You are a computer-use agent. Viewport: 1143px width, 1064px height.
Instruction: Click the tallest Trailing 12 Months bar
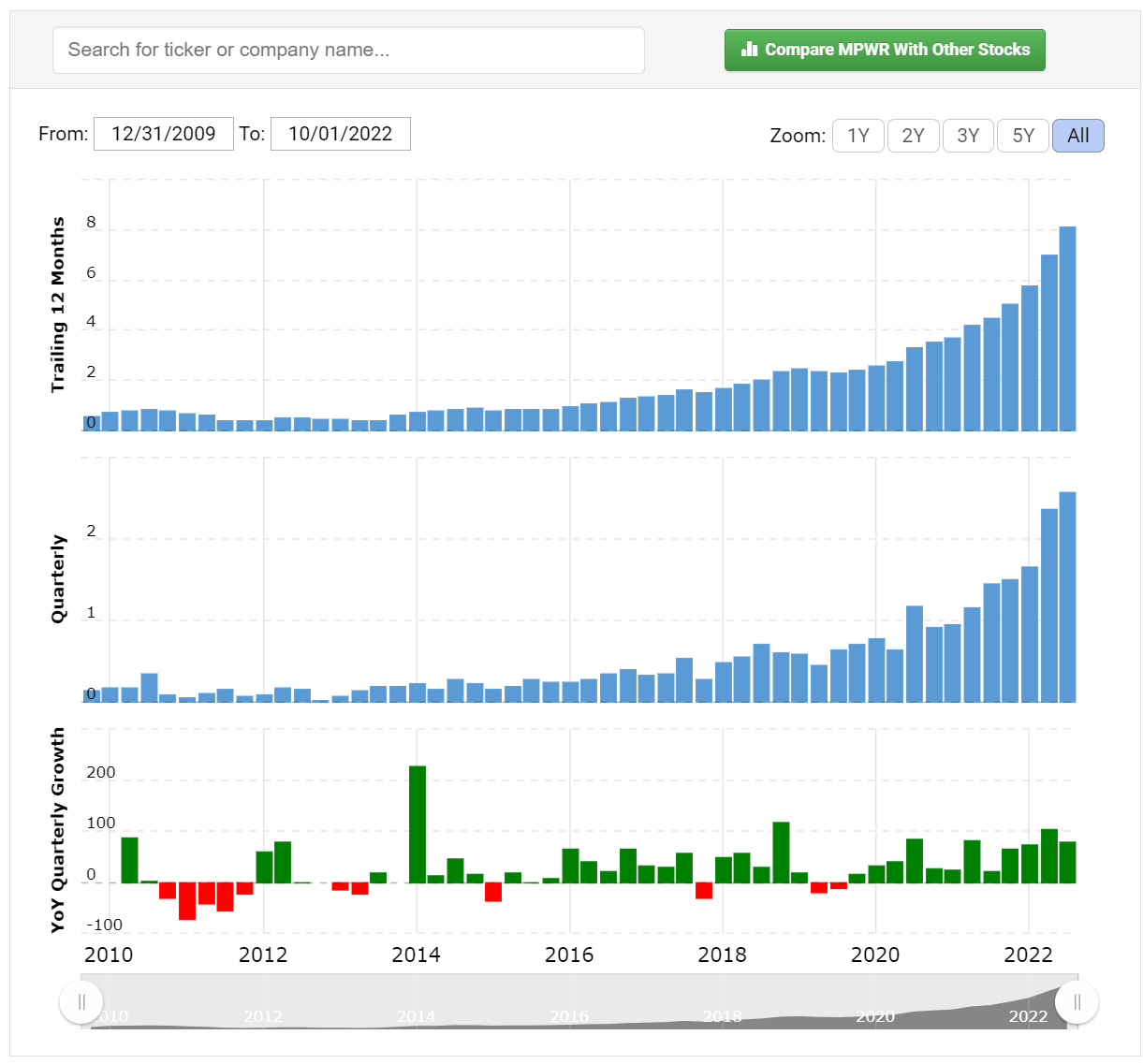1067,328
